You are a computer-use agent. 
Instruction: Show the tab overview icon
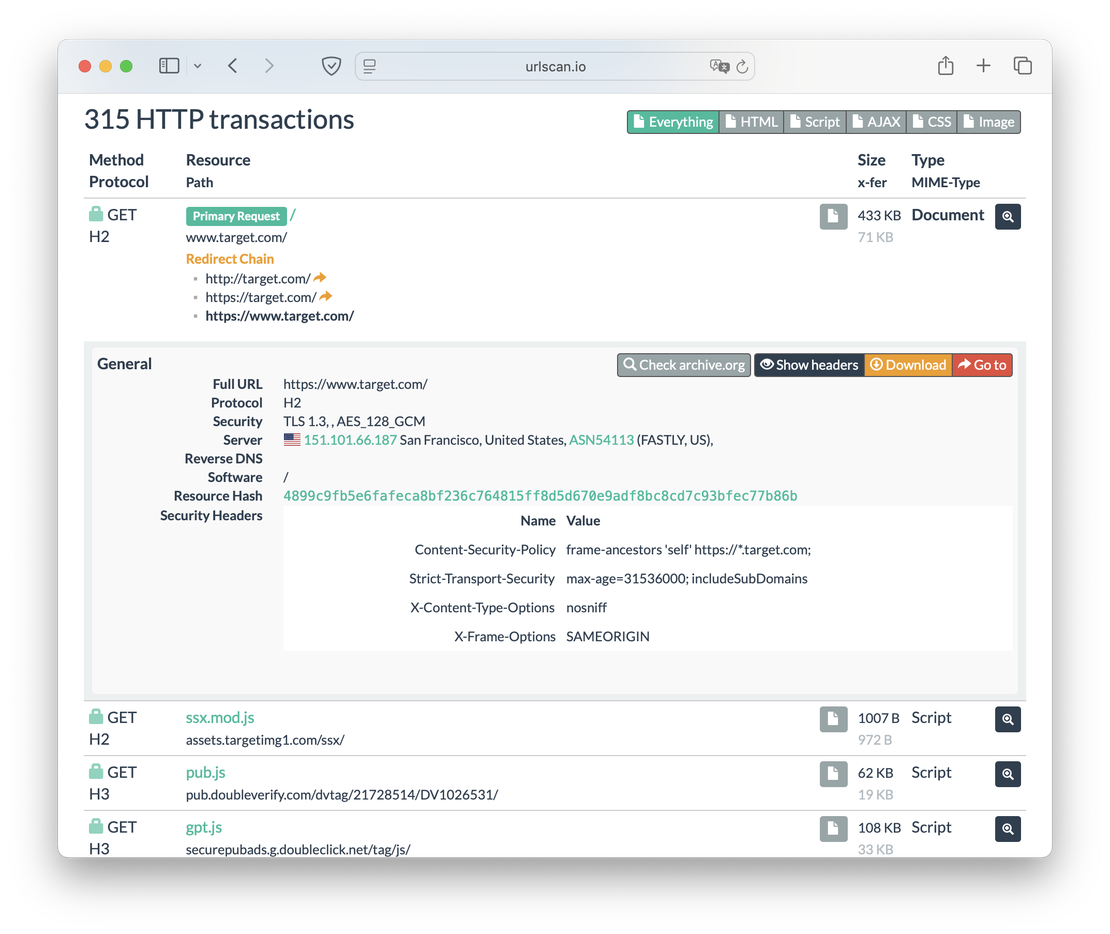tap(1022, 66)
